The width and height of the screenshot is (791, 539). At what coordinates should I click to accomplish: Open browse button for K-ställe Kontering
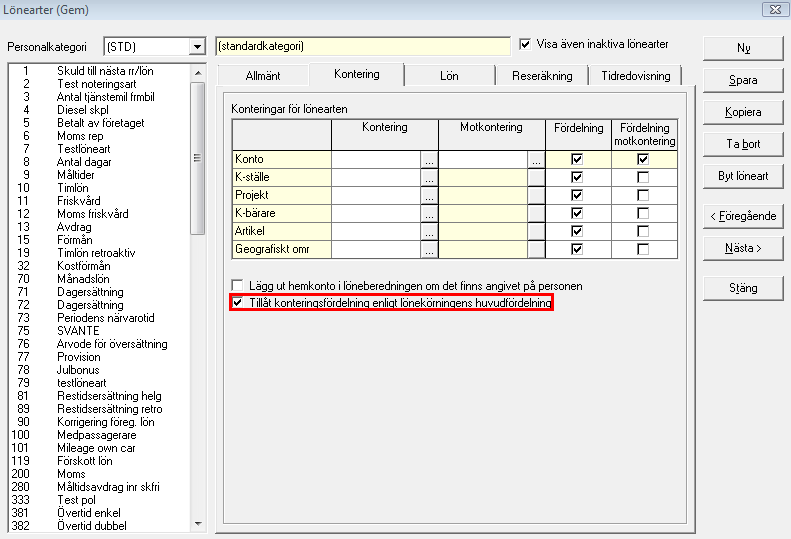(x=429, y=178)
